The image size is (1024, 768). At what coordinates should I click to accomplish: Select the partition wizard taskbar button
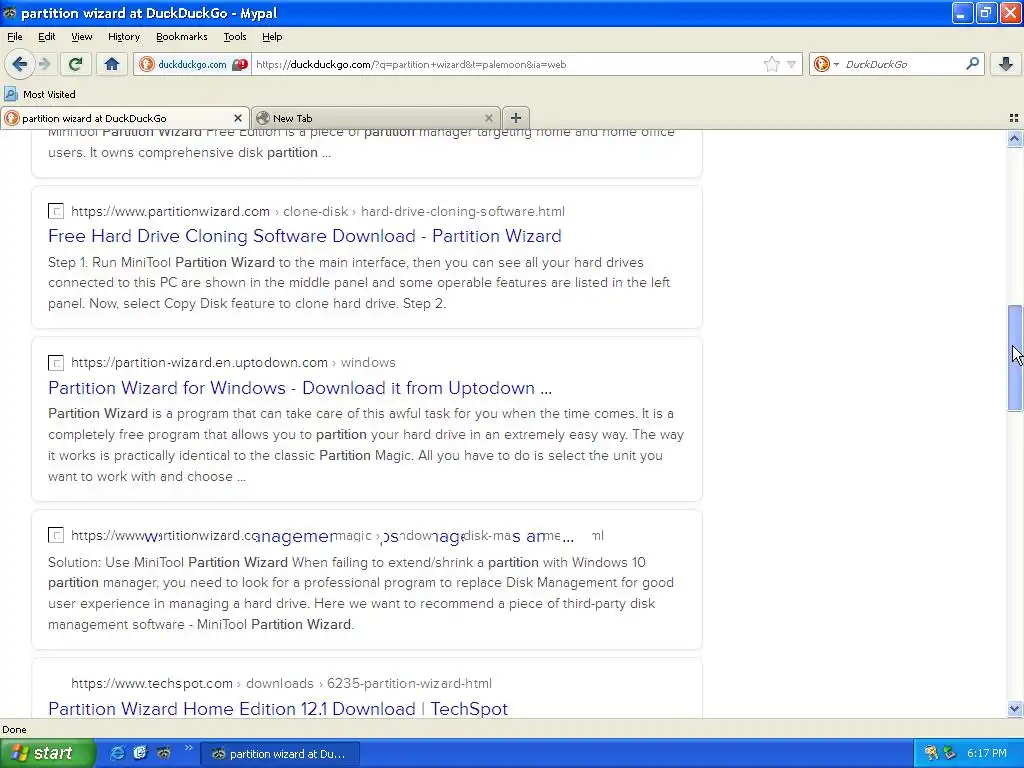tap(280, 754)
